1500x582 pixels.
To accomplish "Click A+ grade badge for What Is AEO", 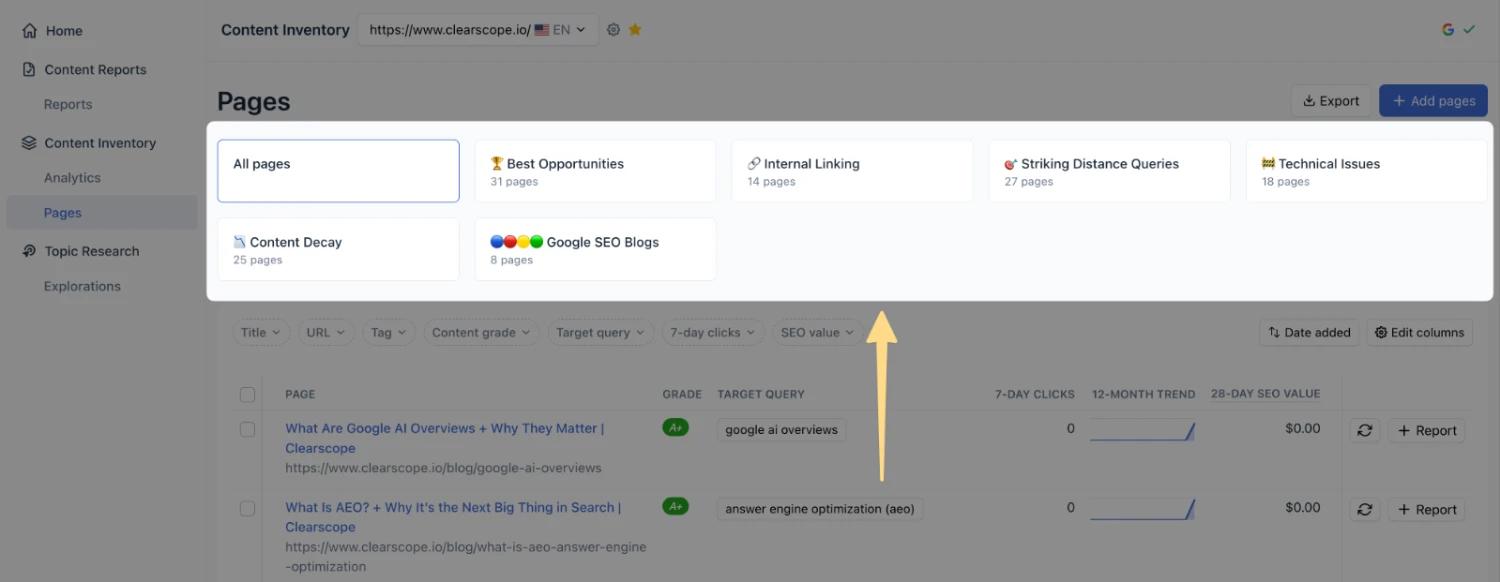I will 676,506.
